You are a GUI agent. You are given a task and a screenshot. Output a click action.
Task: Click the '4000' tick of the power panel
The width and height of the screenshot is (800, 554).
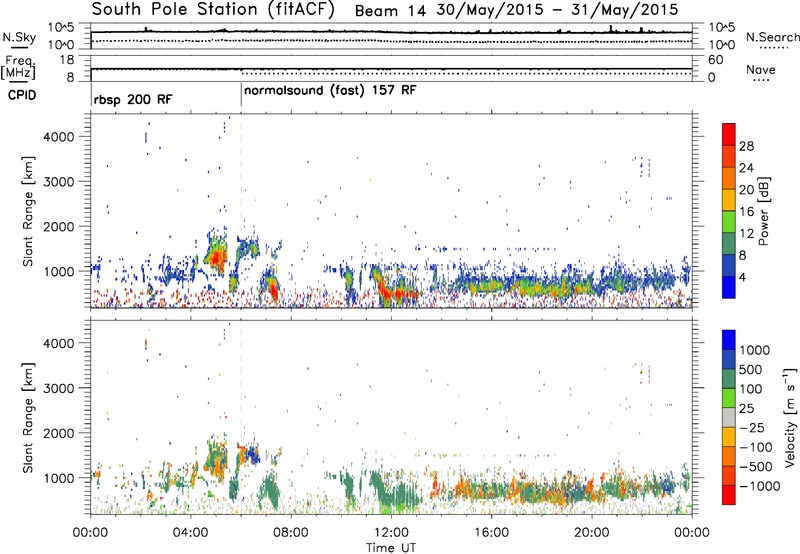(x=58, y=137)
